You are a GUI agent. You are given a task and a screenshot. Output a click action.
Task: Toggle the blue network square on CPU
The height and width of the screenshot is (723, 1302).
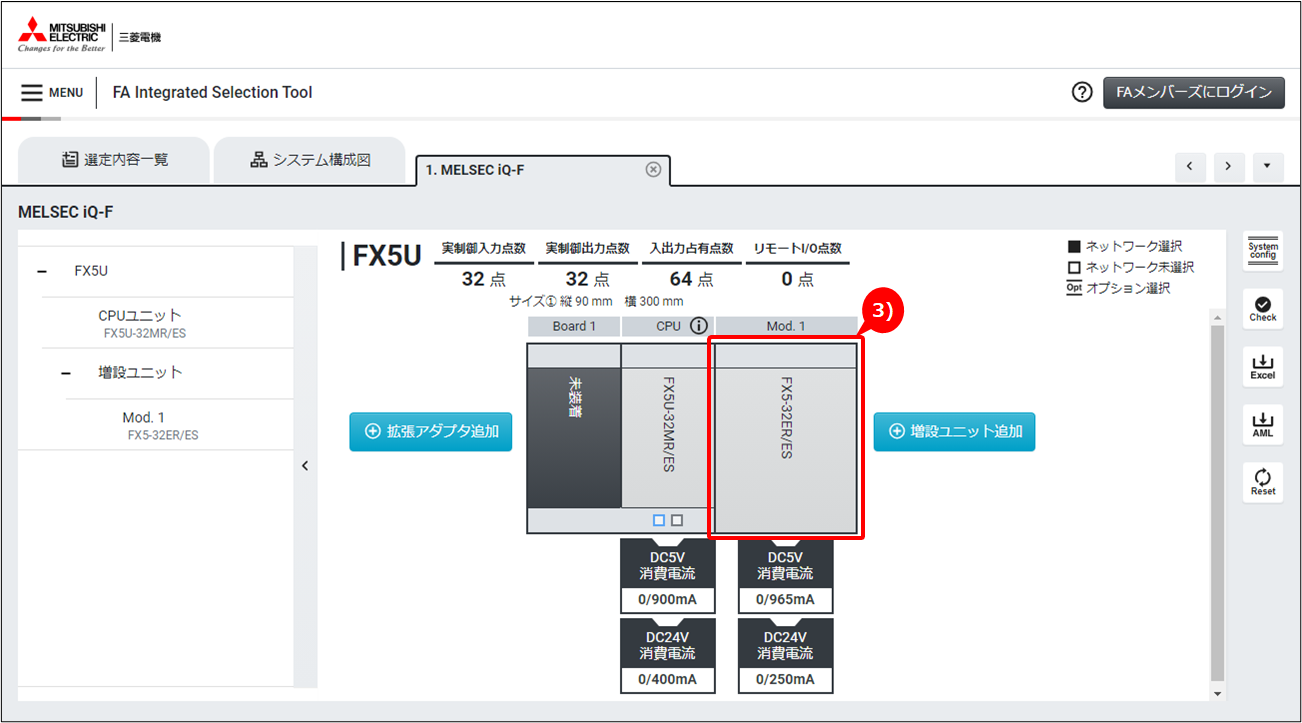[x=659, y=520]
